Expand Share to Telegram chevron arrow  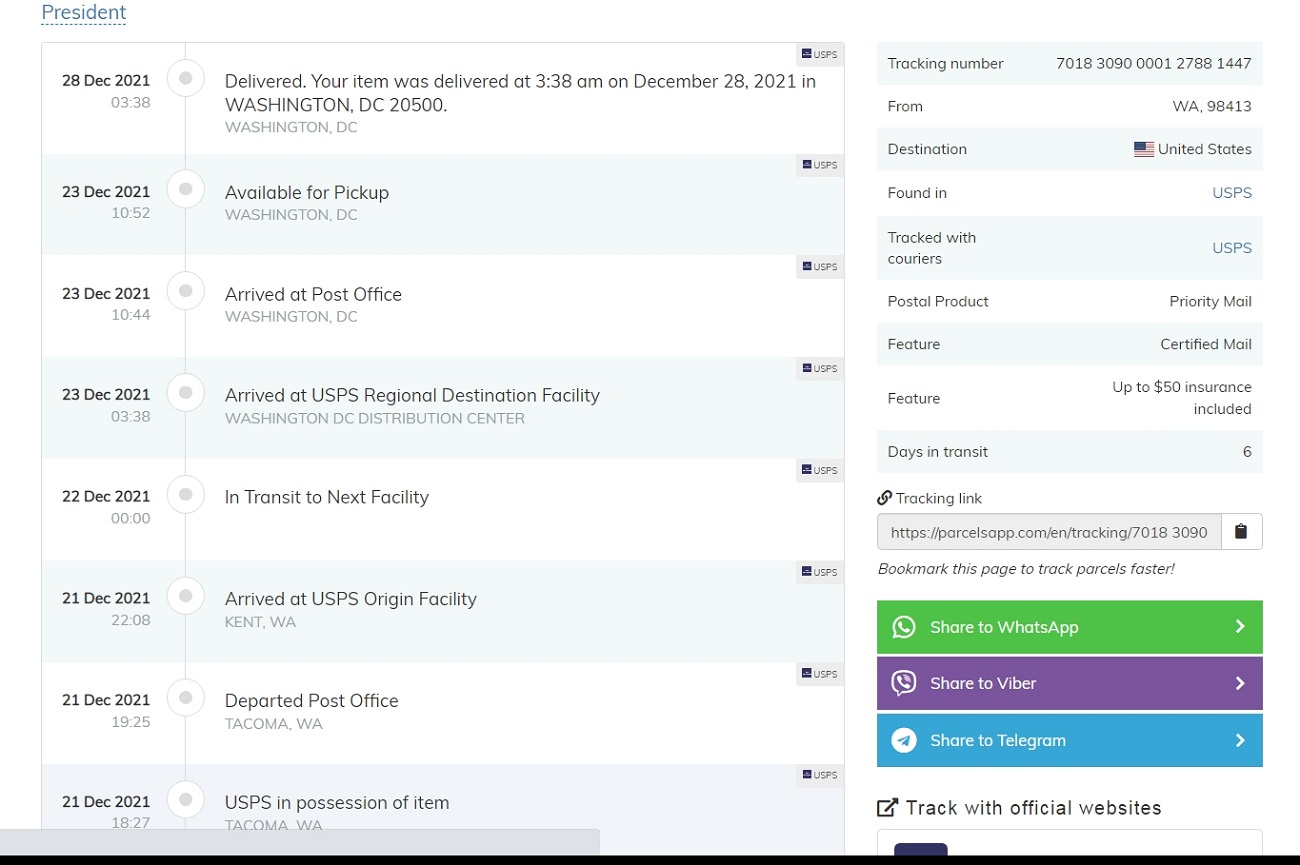[x=1239, y=740]
